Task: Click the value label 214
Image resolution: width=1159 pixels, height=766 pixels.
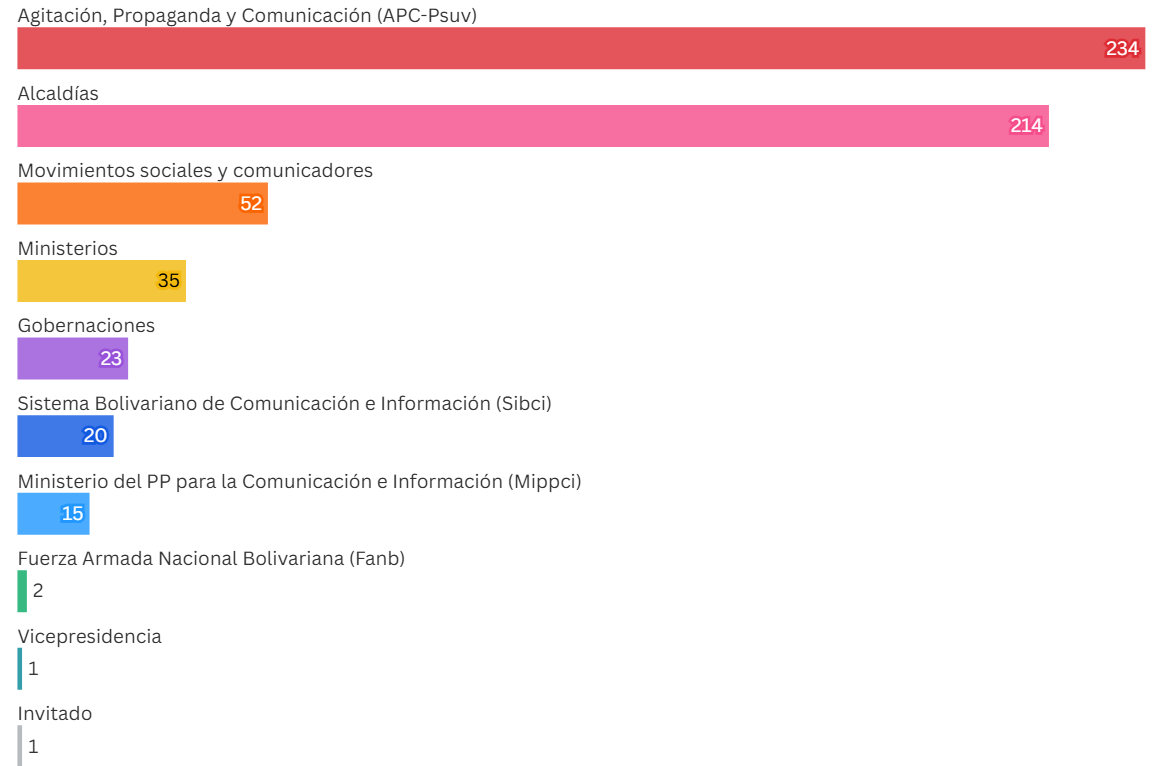Action: tap(1026, 126)
